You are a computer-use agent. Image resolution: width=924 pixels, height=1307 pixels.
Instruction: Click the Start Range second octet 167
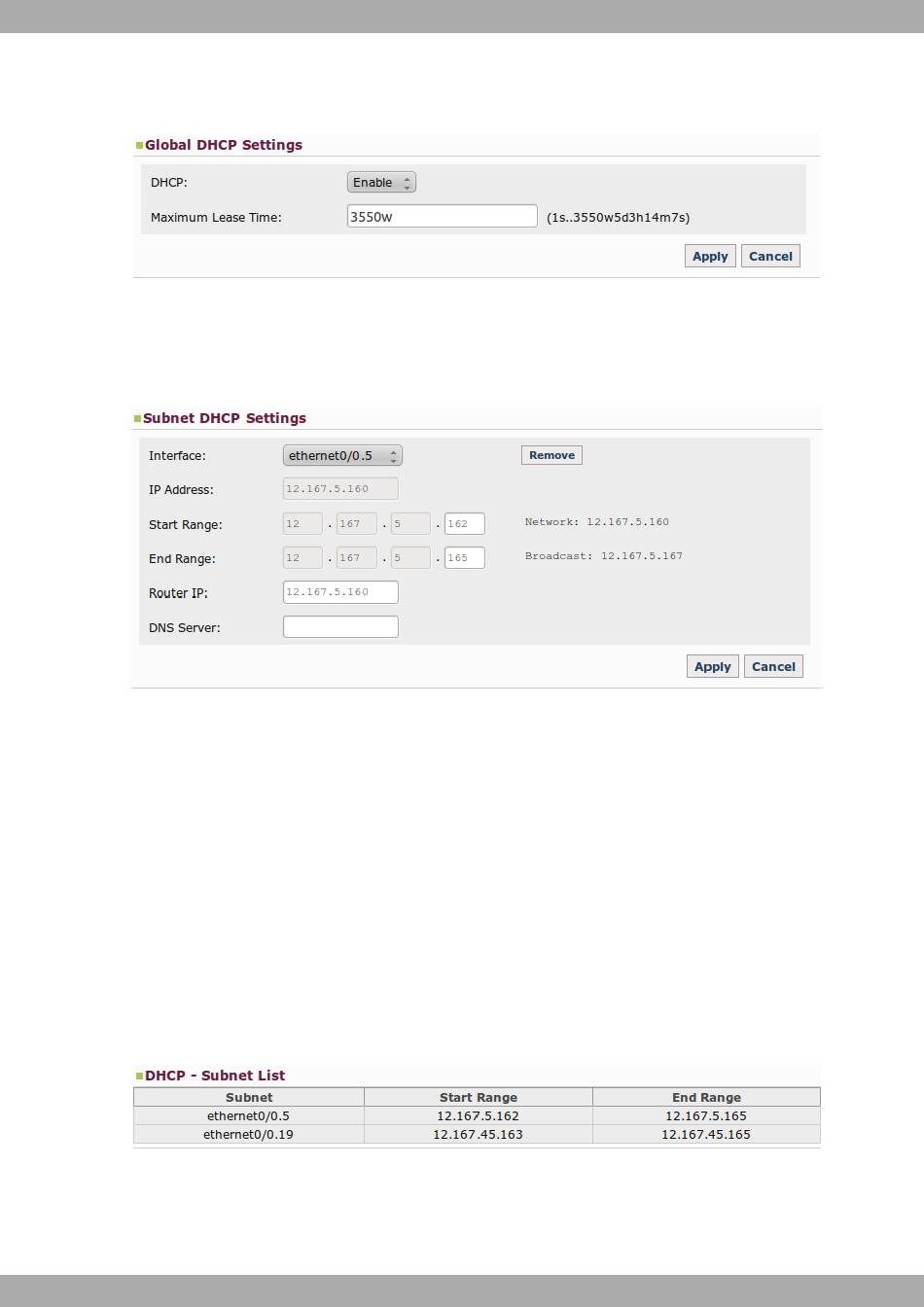pos(357,523)
